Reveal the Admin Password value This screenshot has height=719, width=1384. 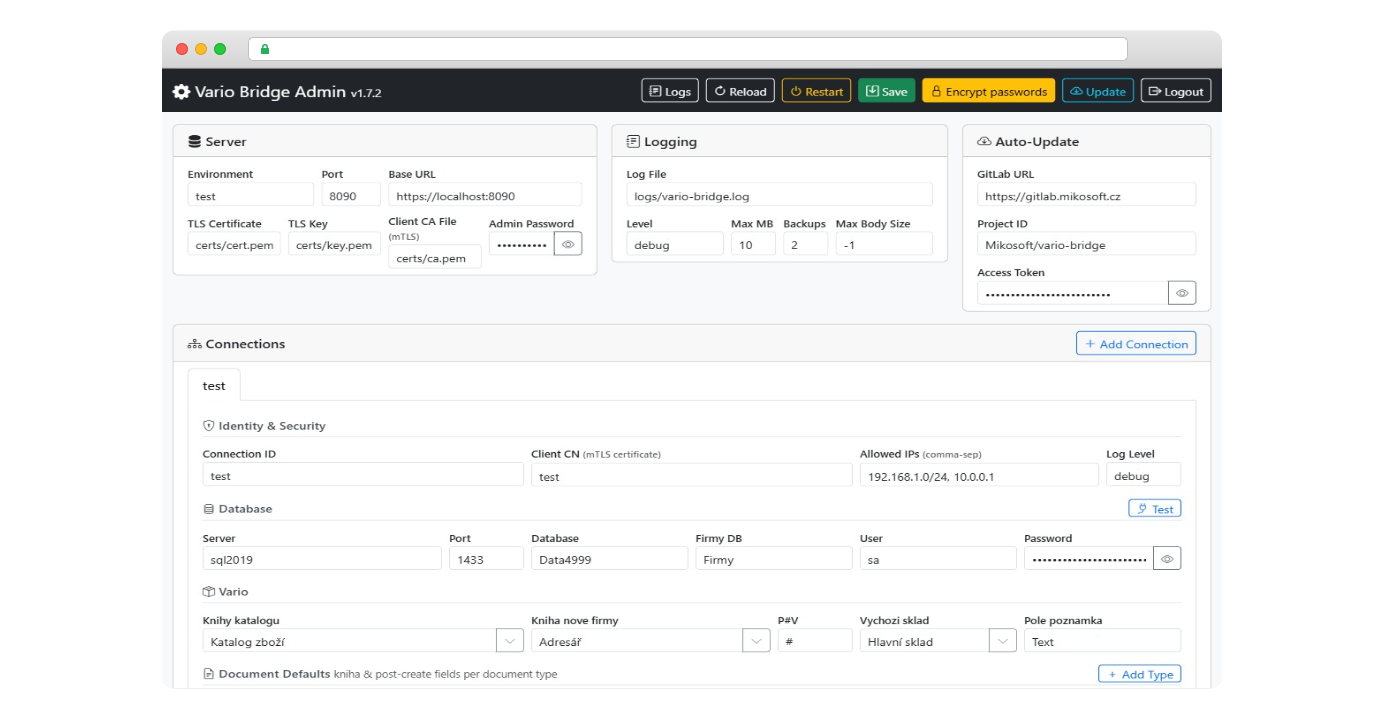[568, 244]
